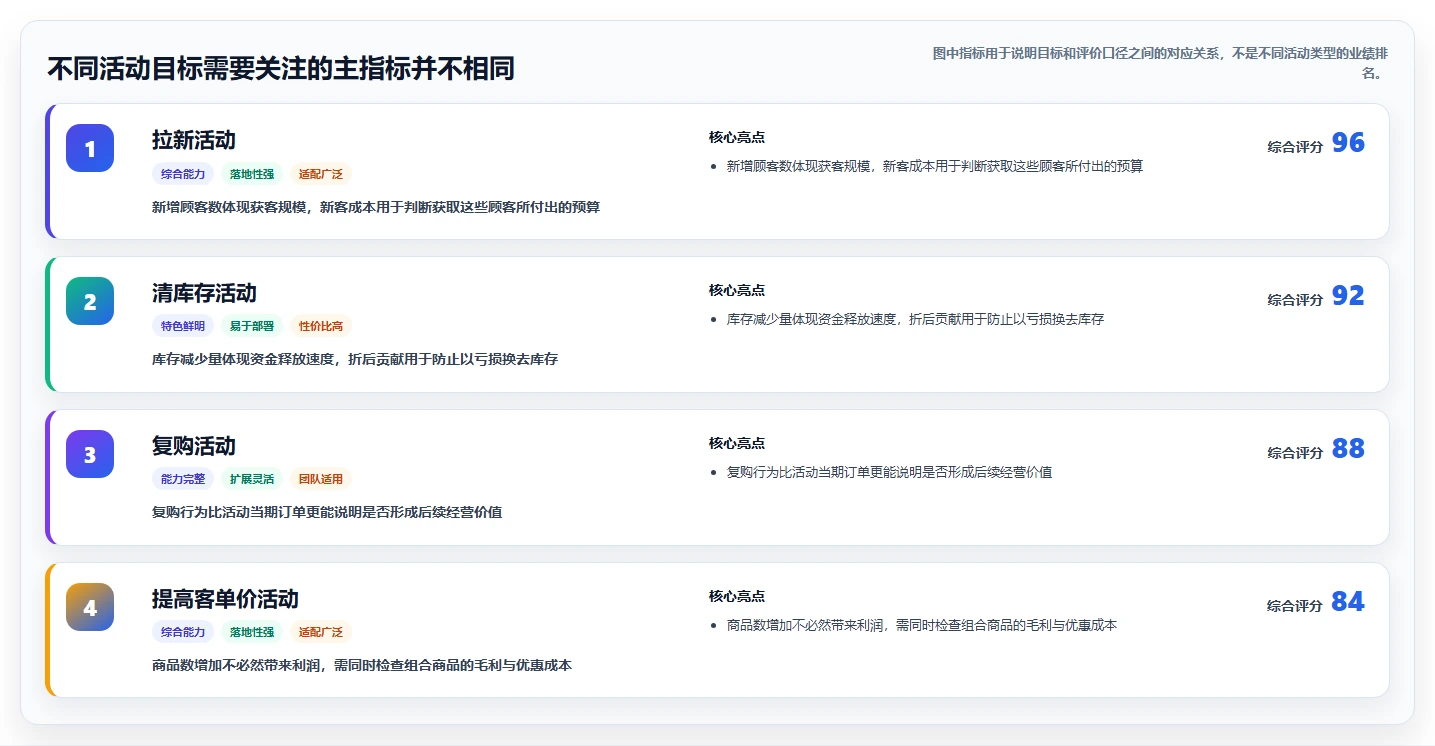Click the 适配广泛 tag in 拉新活动 card
Screen dimensions: 1435x746
(321, 174)
